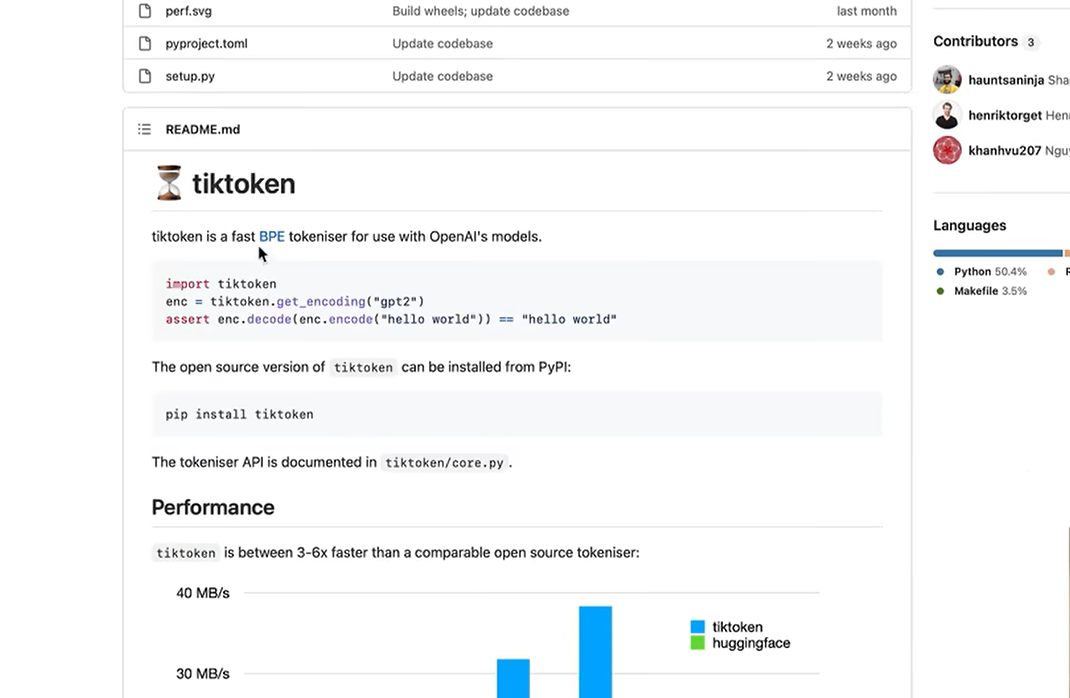Follow the BPE link in the README
Image resolution: width=1070 pixels, height=698 pixels.
[272, 237]
